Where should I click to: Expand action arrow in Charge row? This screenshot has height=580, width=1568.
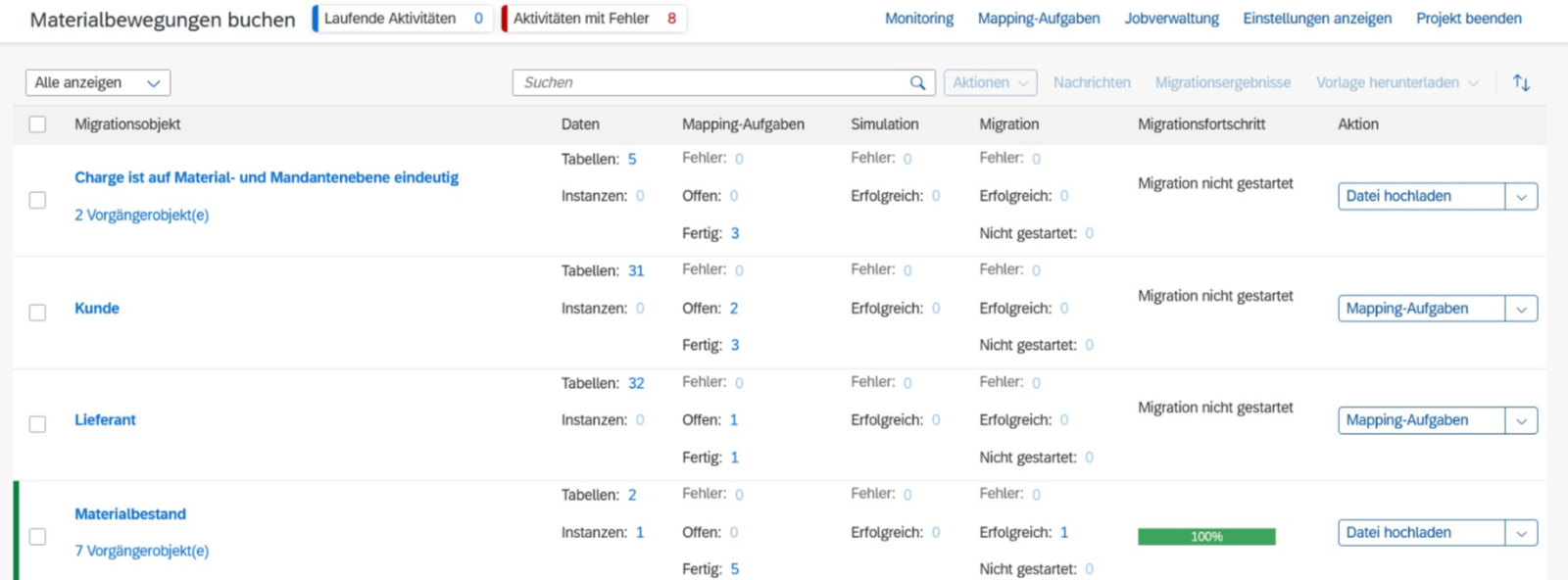point(1521,197)
